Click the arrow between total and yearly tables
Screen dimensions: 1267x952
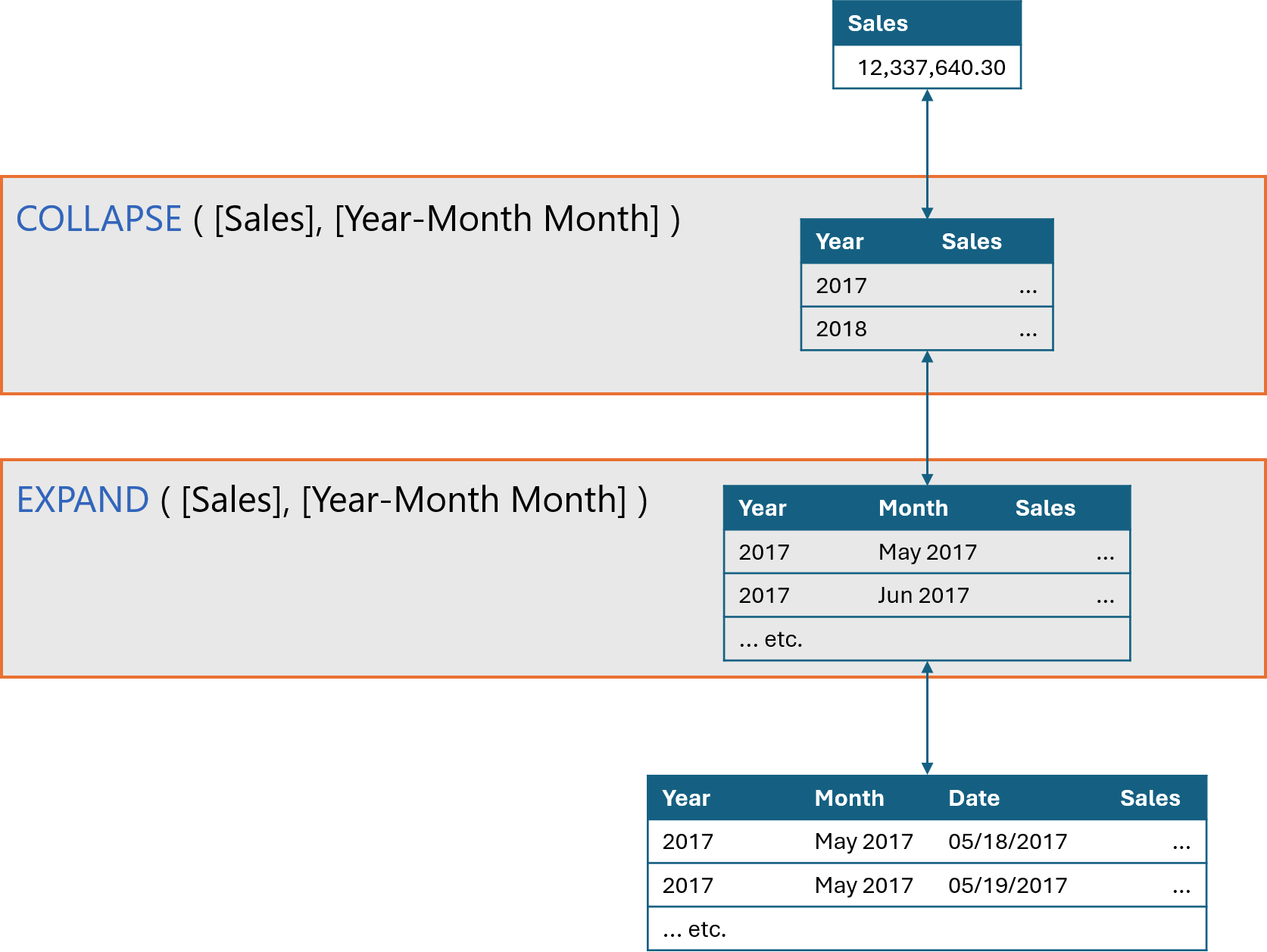927,155
